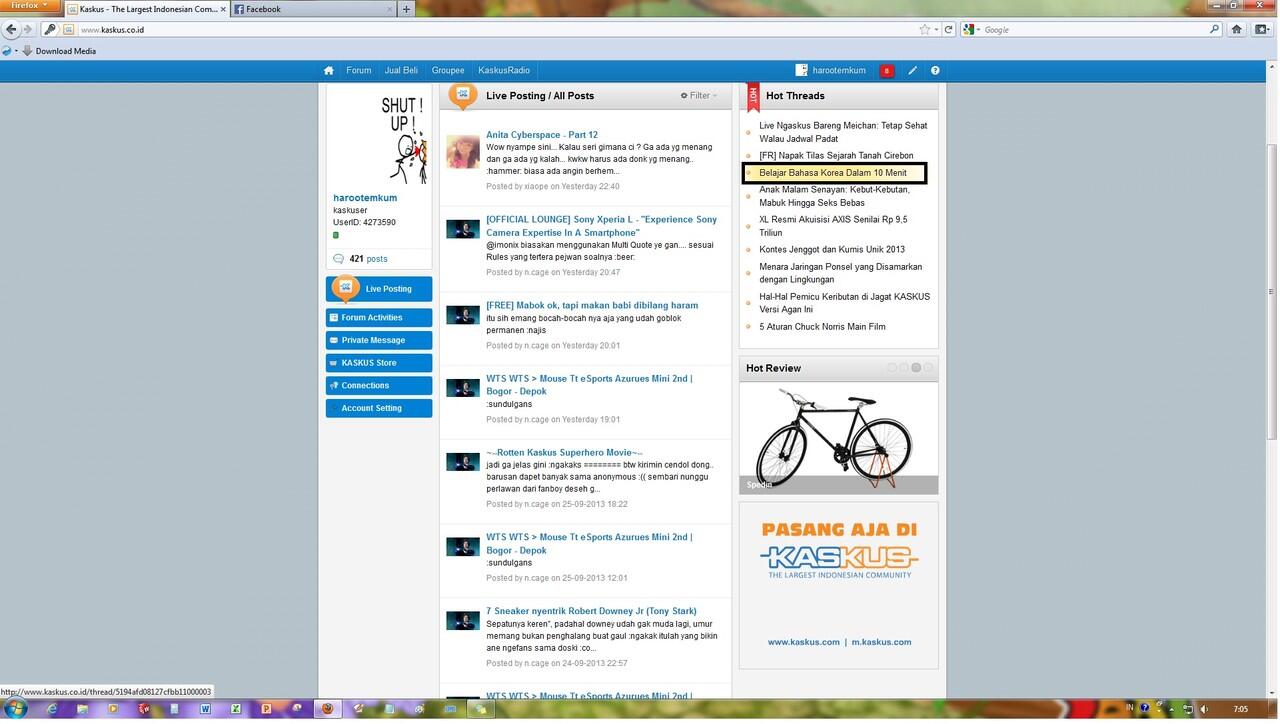This screenshot has height=724, width=1280.
Task: Go back to previous page
Action: tap(11, 30)
